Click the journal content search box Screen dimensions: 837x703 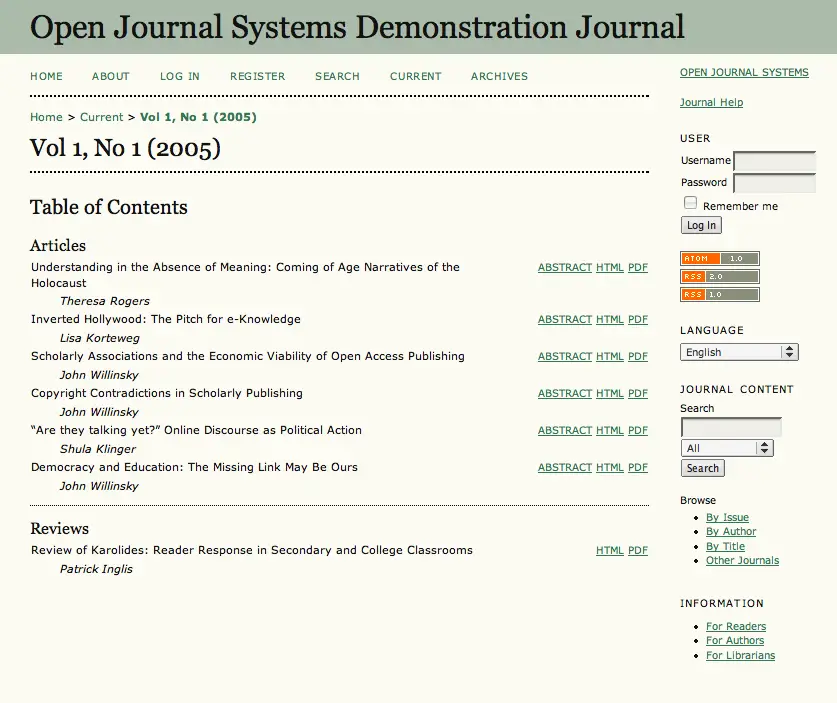(x=730, y=427)
